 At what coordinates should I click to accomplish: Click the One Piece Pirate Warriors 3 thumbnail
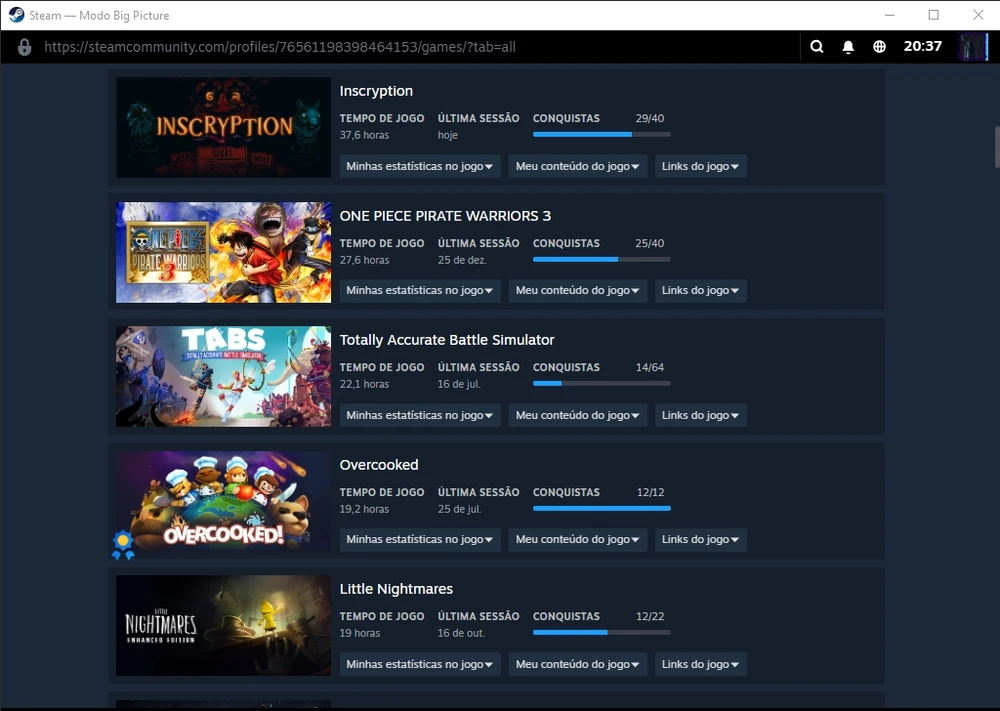click(x=223, y=252)
